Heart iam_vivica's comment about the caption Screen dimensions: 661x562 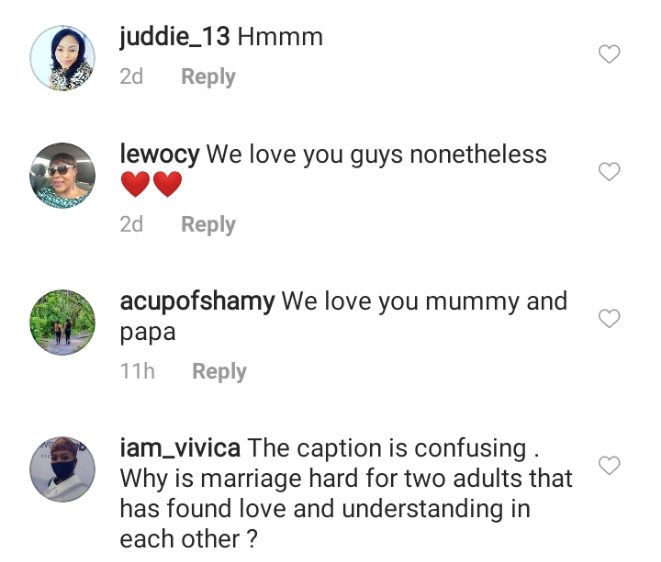pos(609,465)
